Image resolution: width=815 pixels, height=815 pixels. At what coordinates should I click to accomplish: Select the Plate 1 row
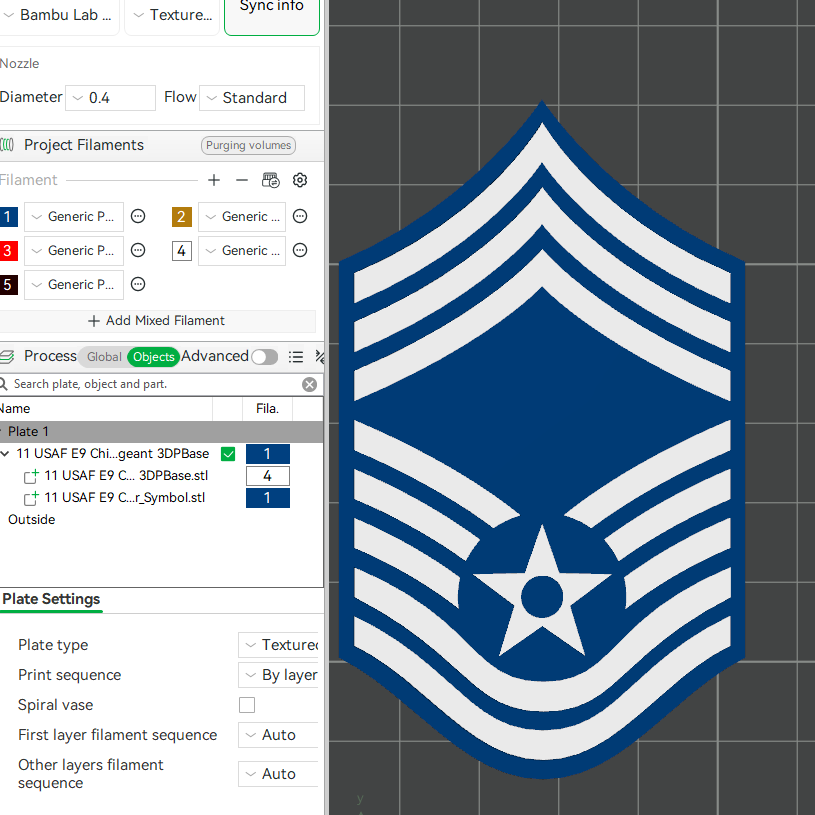pos(161,432)
